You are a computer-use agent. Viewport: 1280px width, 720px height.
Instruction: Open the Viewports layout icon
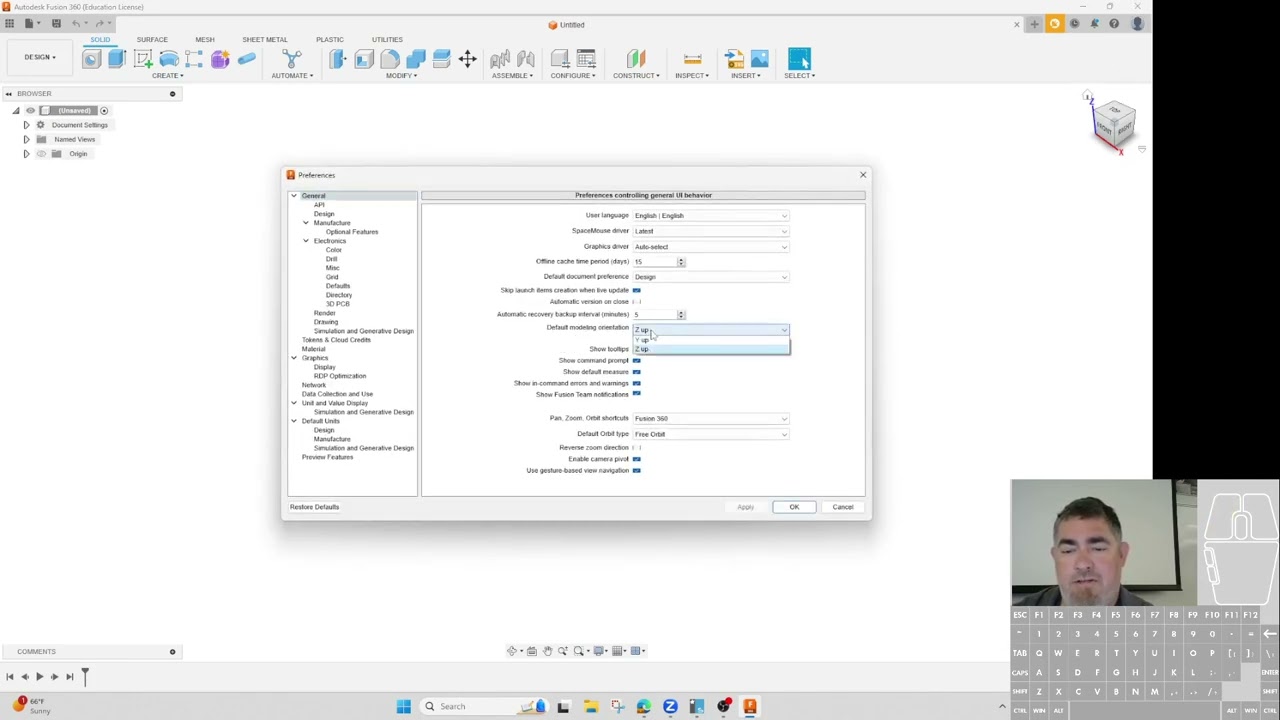(637, 651)
